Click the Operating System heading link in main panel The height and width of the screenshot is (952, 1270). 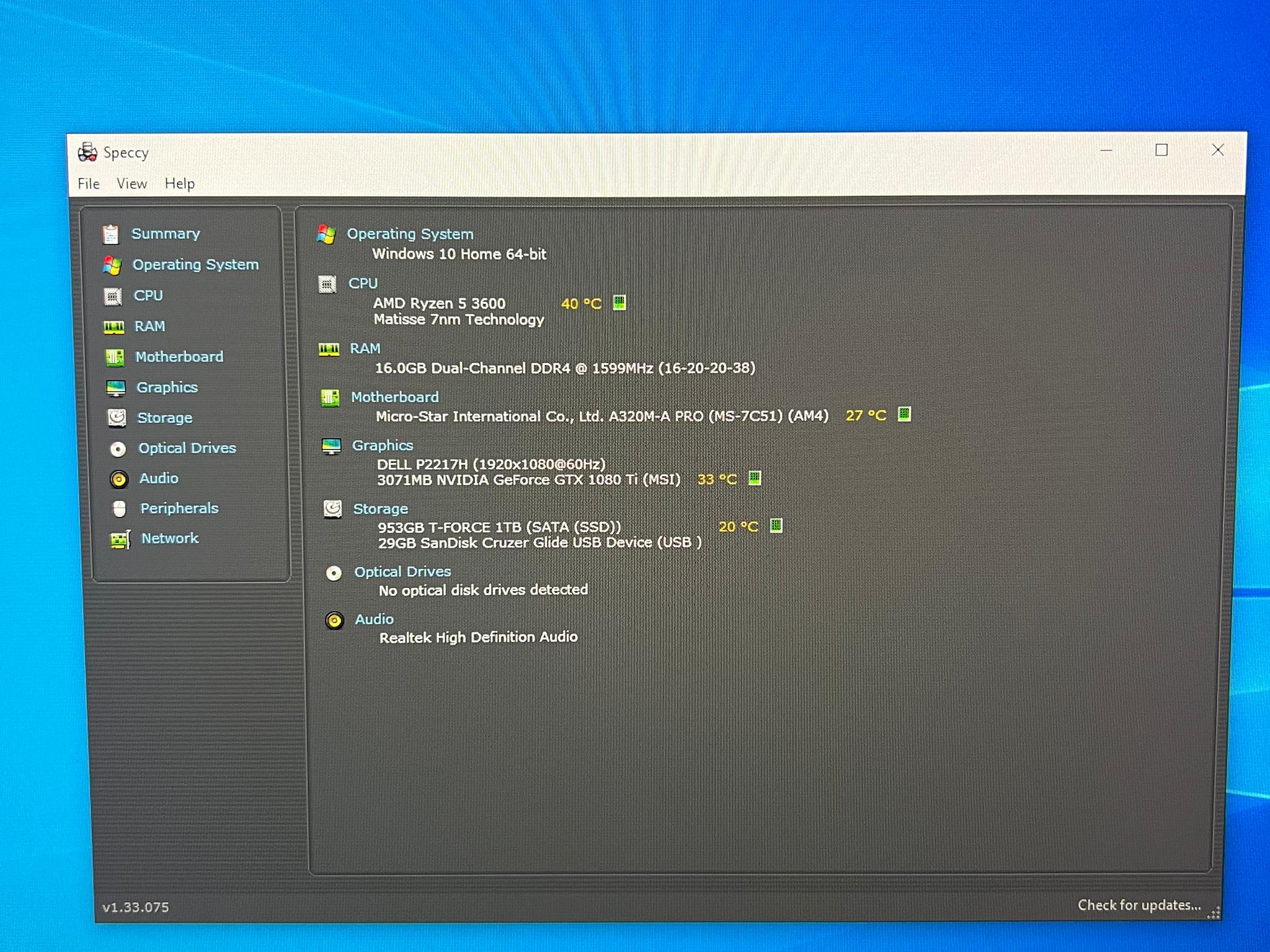(x=410, y=234)
